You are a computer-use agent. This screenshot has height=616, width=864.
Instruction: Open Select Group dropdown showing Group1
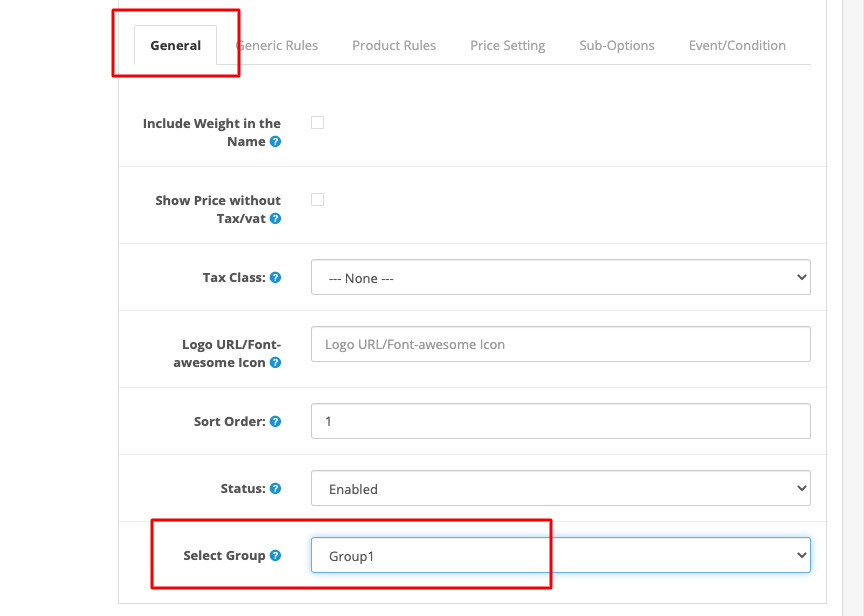coord(560,555)
